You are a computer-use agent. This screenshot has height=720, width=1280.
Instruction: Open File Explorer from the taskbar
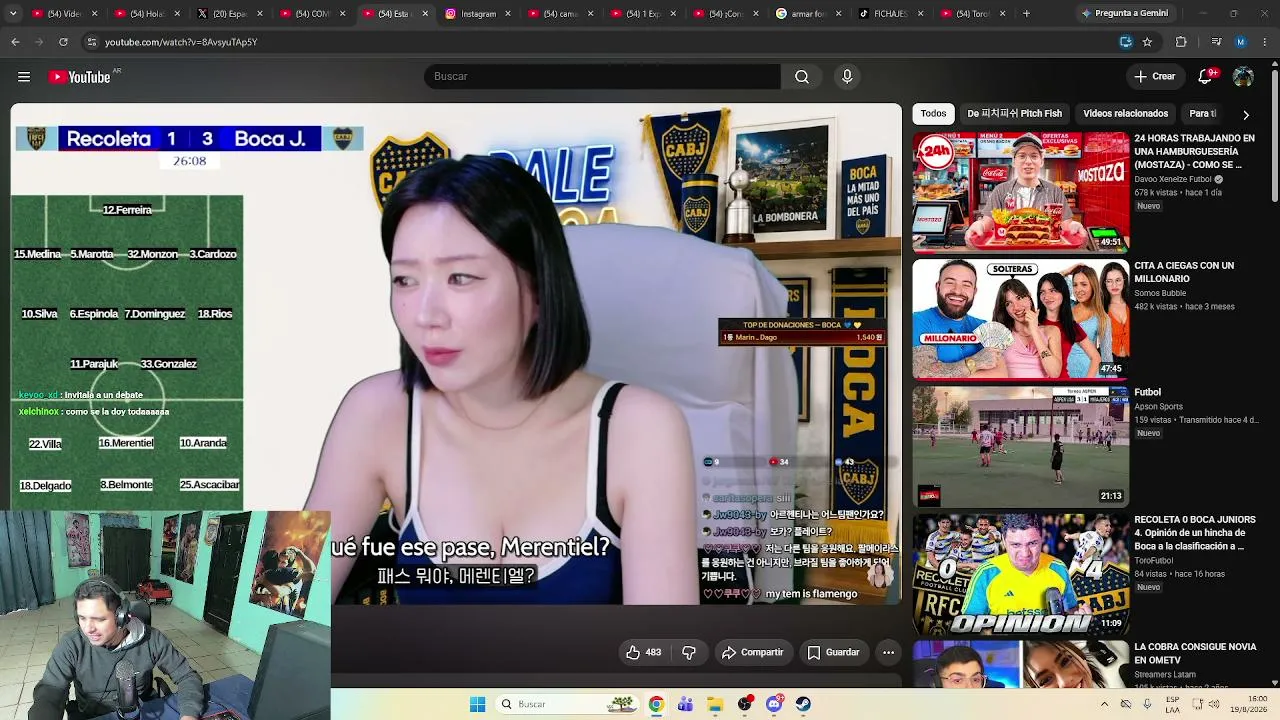(x=715, y=704)
